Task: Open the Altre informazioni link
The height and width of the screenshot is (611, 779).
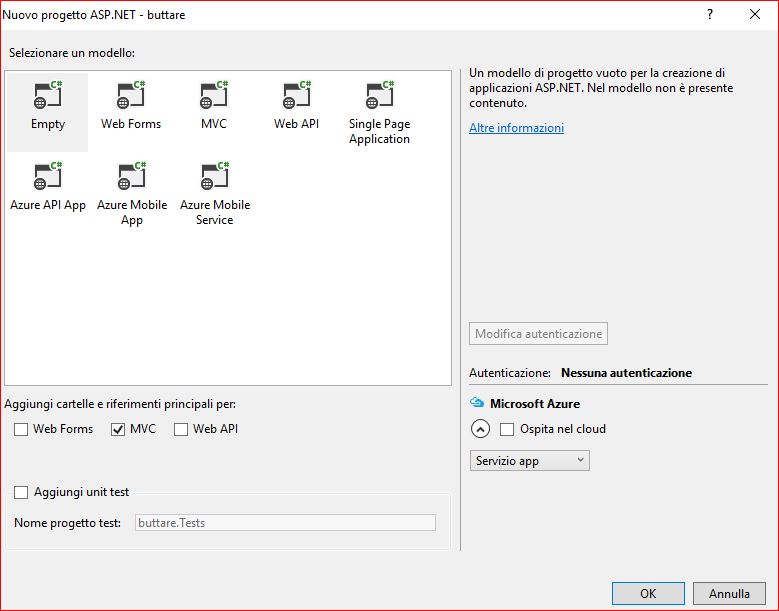Action: click(x=516, y=128)
